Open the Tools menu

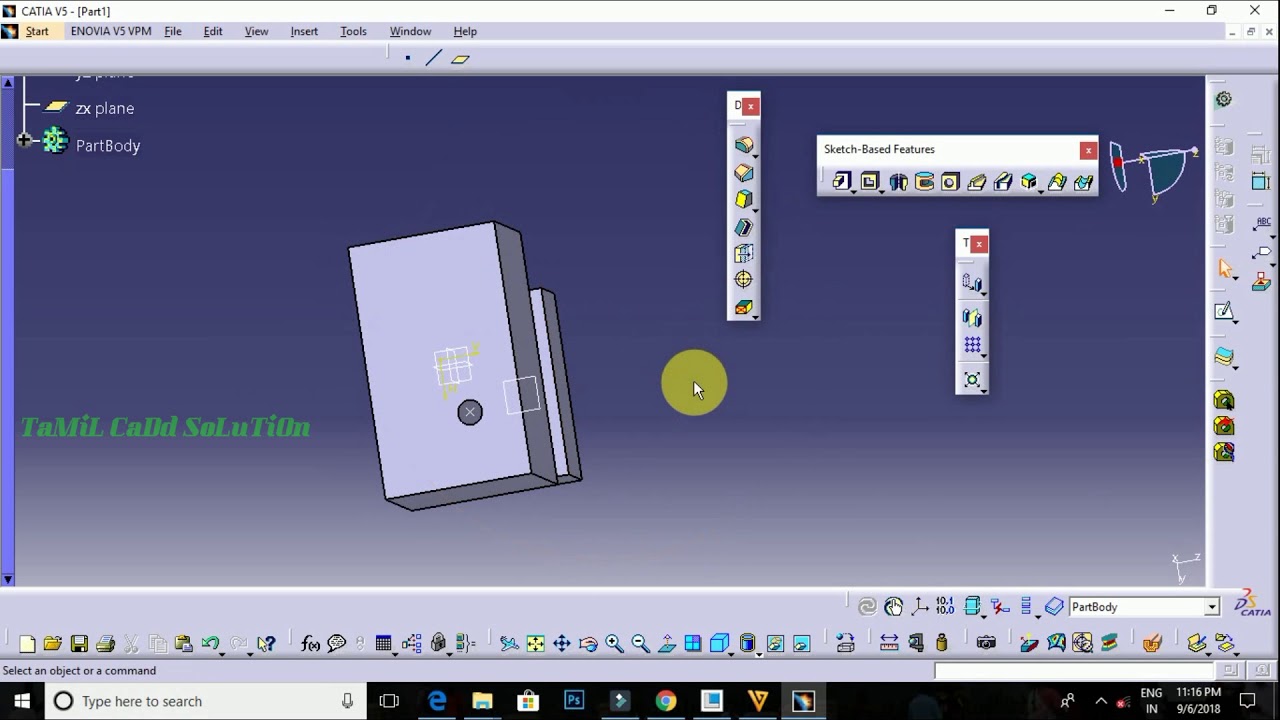pyautogui.click(x=353, y=31)
